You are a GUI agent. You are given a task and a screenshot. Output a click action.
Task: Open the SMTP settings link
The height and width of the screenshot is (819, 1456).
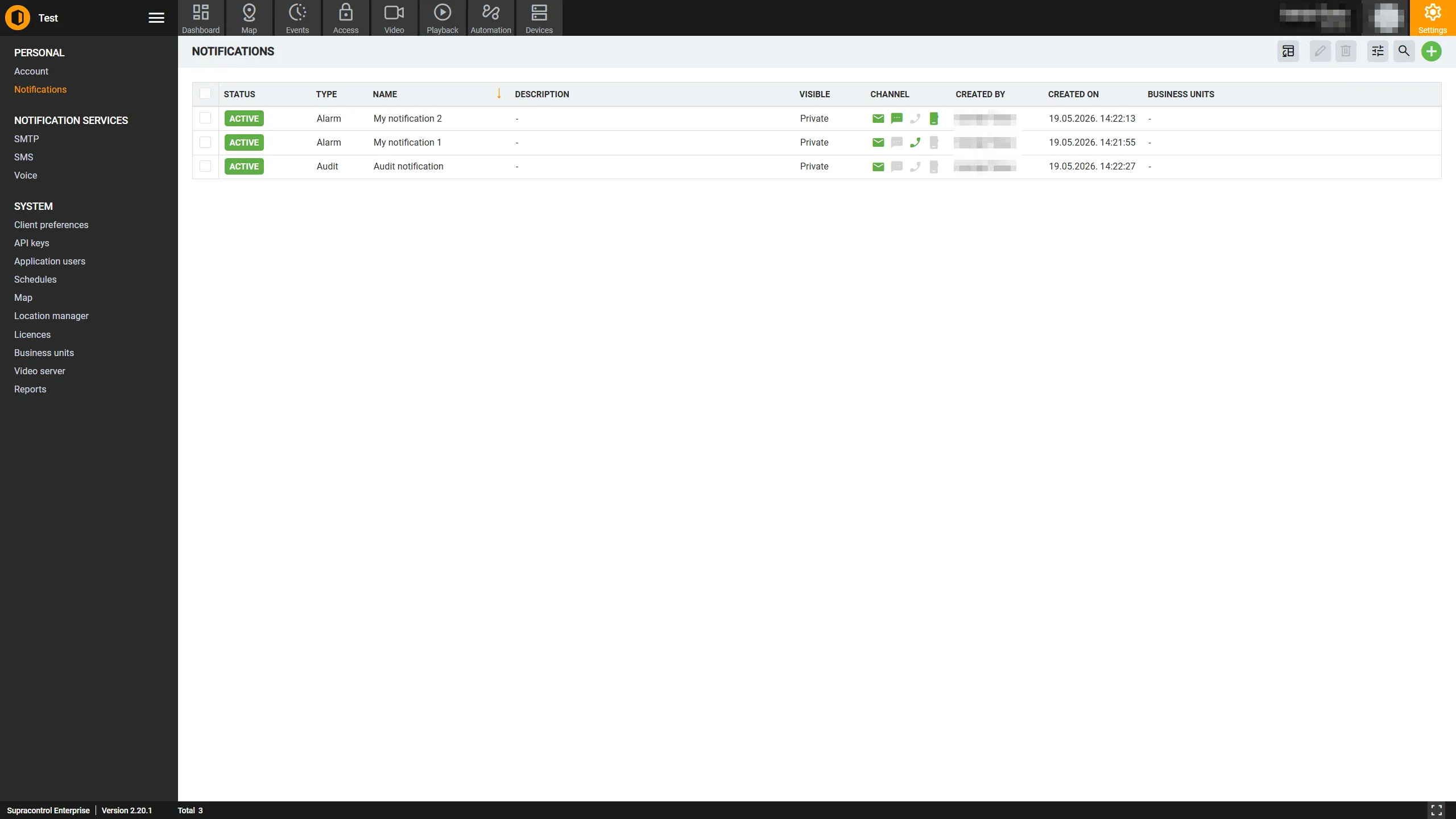coord(27,139)
